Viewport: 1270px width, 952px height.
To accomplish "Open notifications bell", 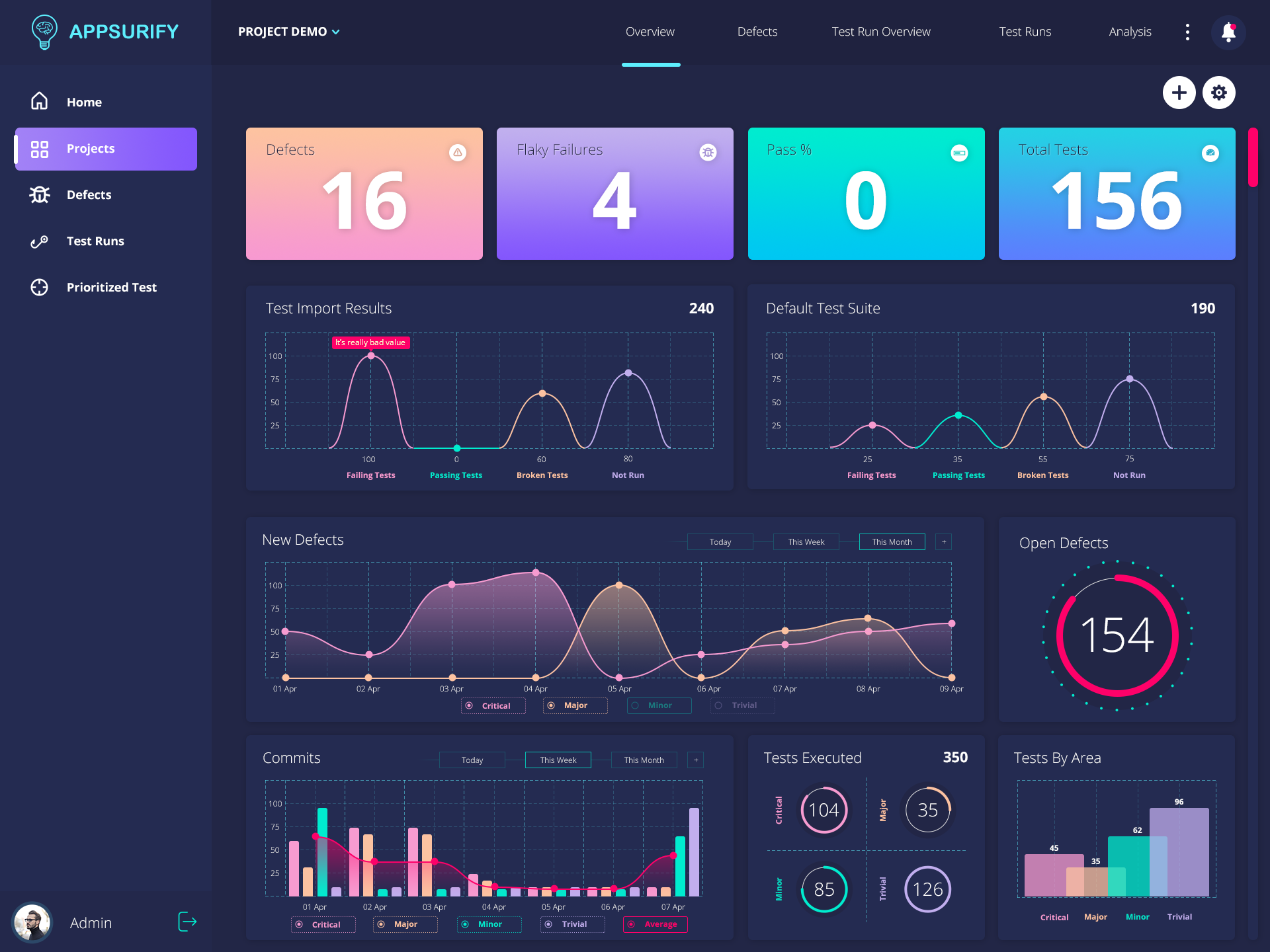I will [1228, 32].
